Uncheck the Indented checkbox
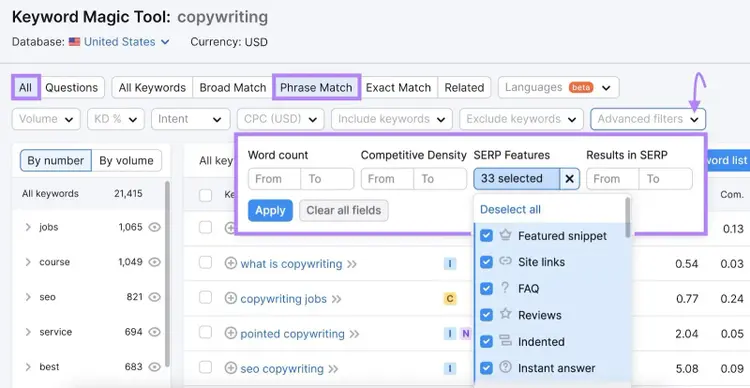 tap(486, 342)
